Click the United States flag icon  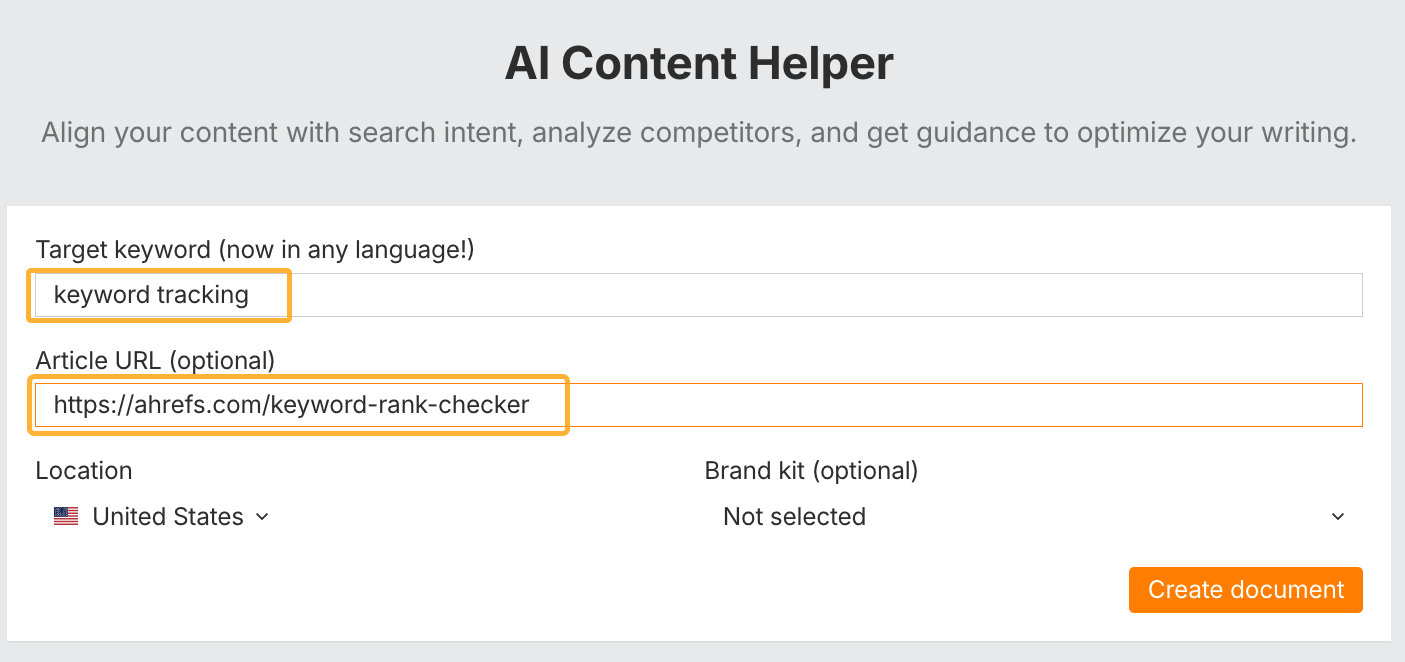(x=65, y=516)
